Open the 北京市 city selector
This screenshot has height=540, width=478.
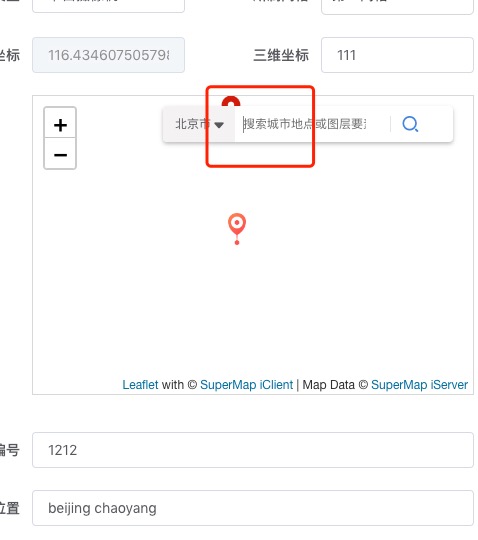(x=199, y=124)
